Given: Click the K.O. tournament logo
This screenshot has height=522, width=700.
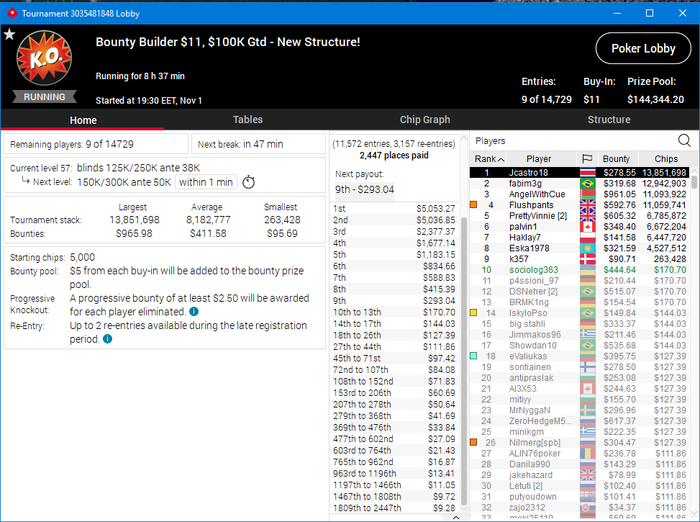Looking at the screenshot, I should [44, 58].
